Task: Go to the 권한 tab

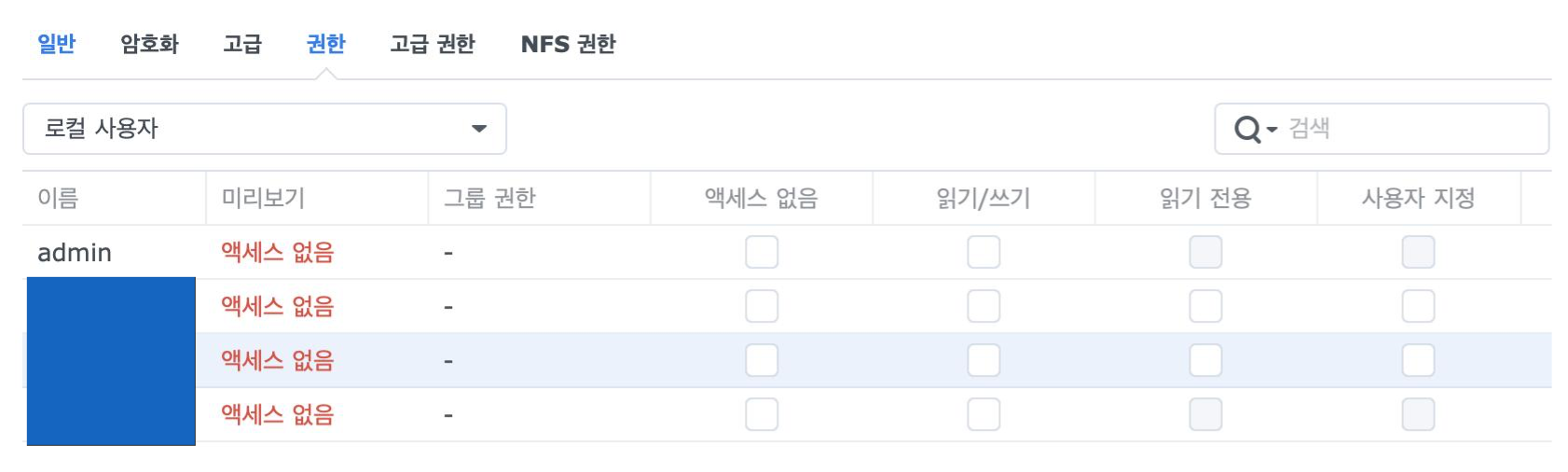Action: [x=325, y=44]
